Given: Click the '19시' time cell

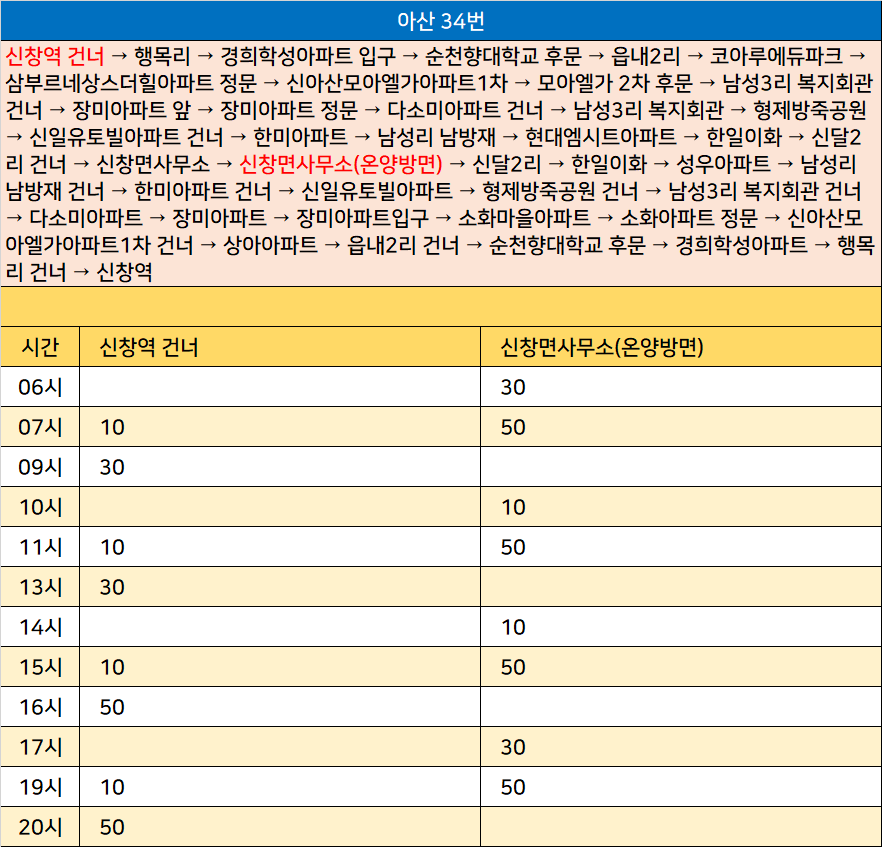Looking at the screenshot, I should point(40,787).
